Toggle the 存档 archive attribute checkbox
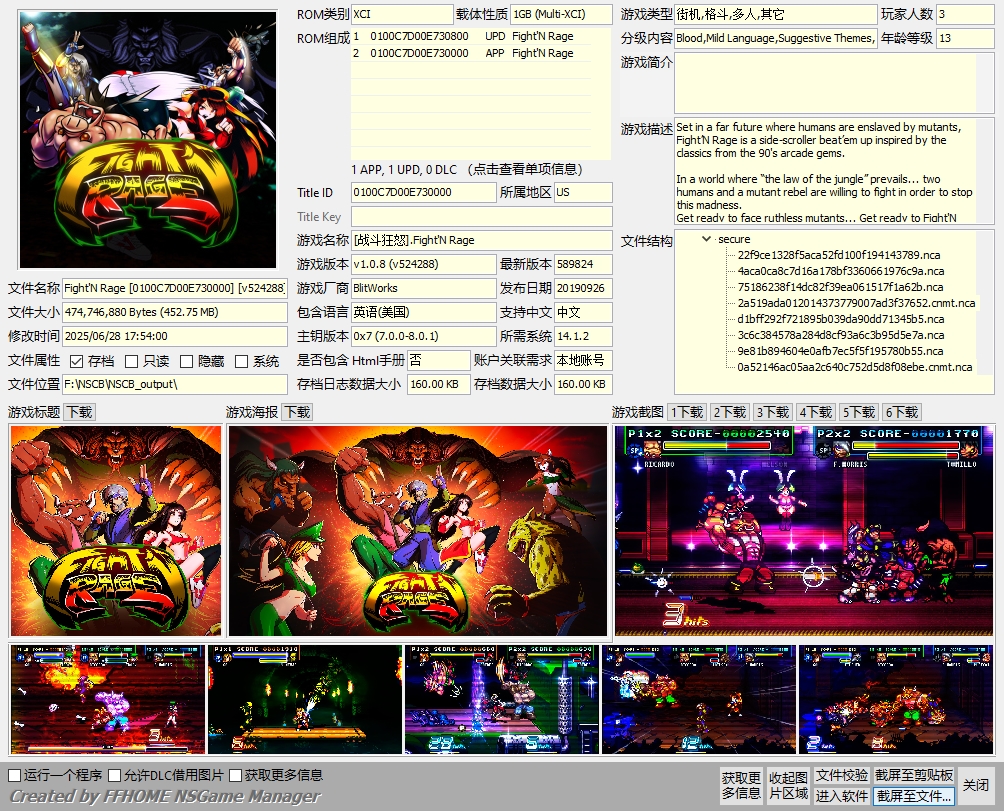 (x=77, y=362)
